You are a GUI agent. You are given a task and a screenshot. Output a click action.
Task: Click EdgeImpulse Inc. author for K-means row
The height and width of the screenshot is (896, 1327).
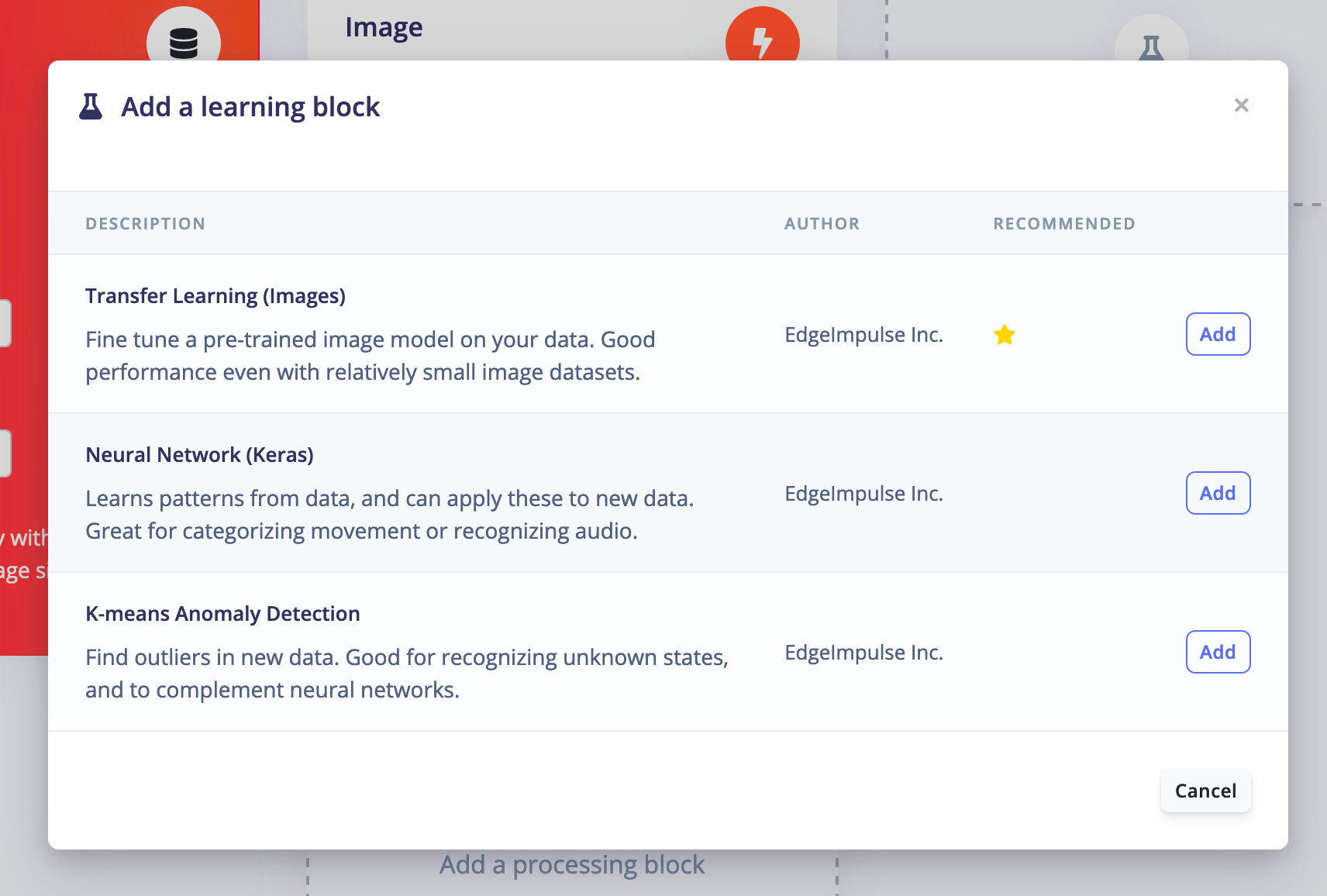coord(863,652)
